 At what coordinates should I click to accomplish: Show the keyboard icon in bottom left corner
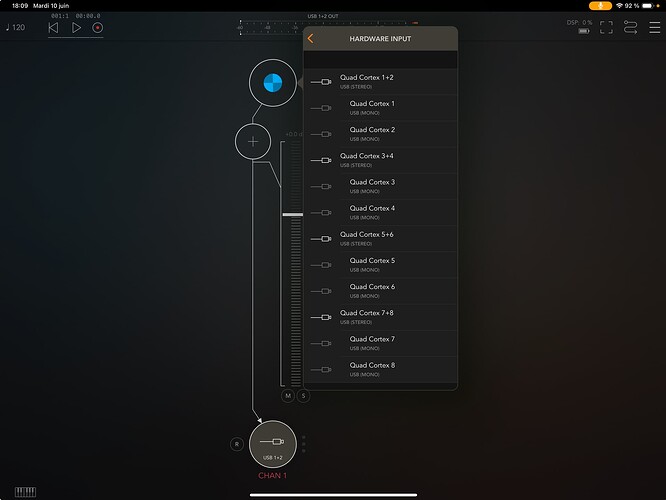point(26,491)
